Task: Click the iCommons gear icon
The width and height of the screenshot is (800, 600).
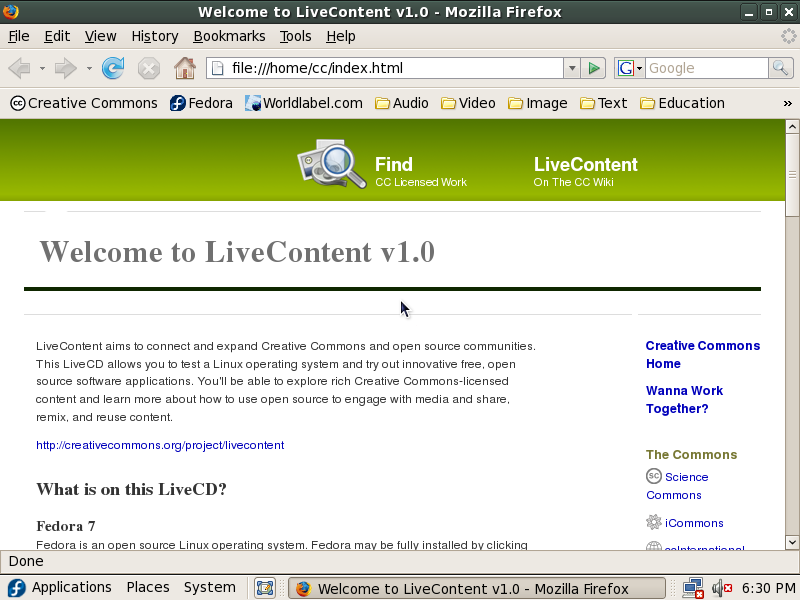Action: click(x=654, y=522)
